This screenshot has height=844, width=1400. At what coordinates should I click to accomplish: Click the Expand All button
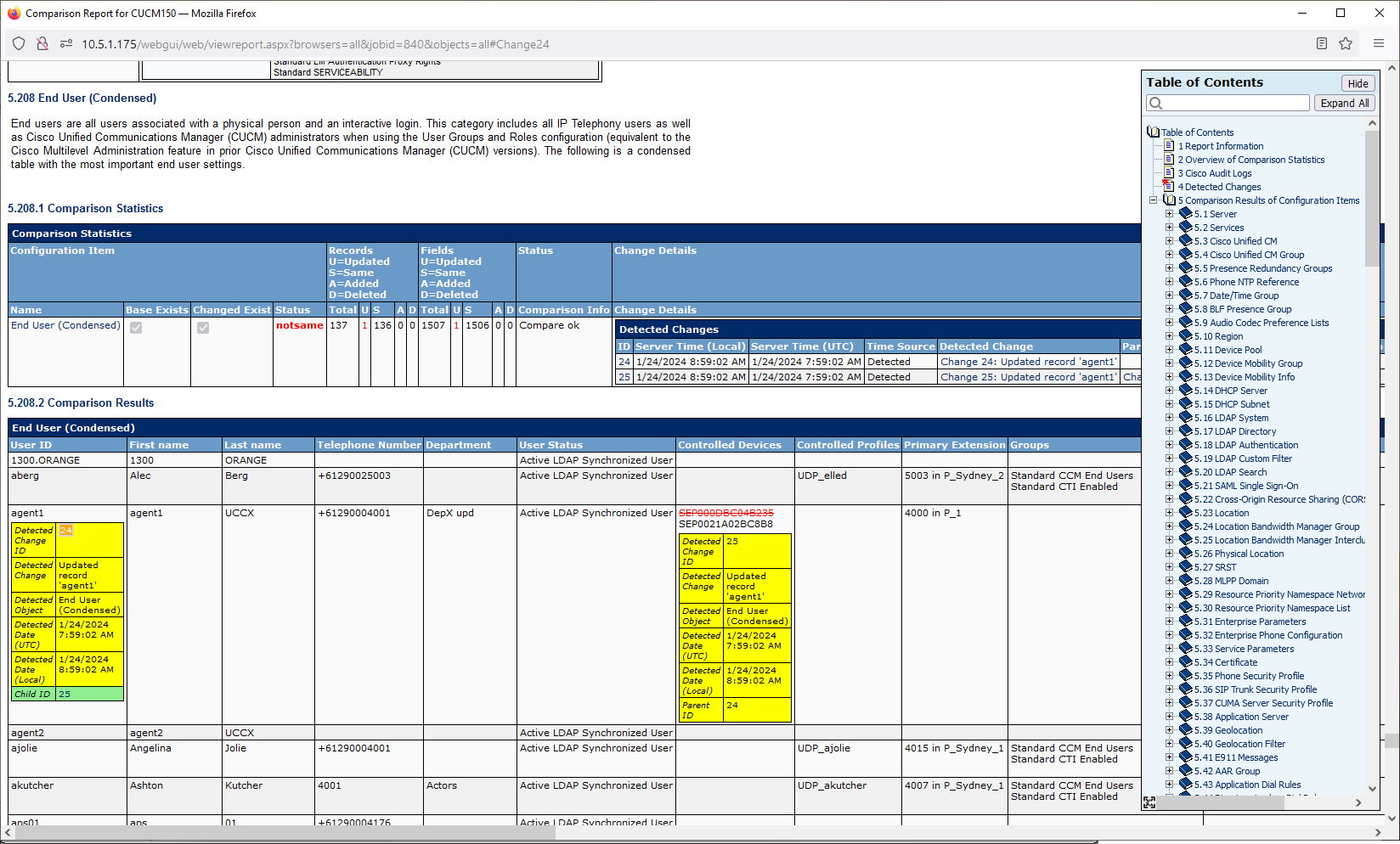(x=1344, y=104)
